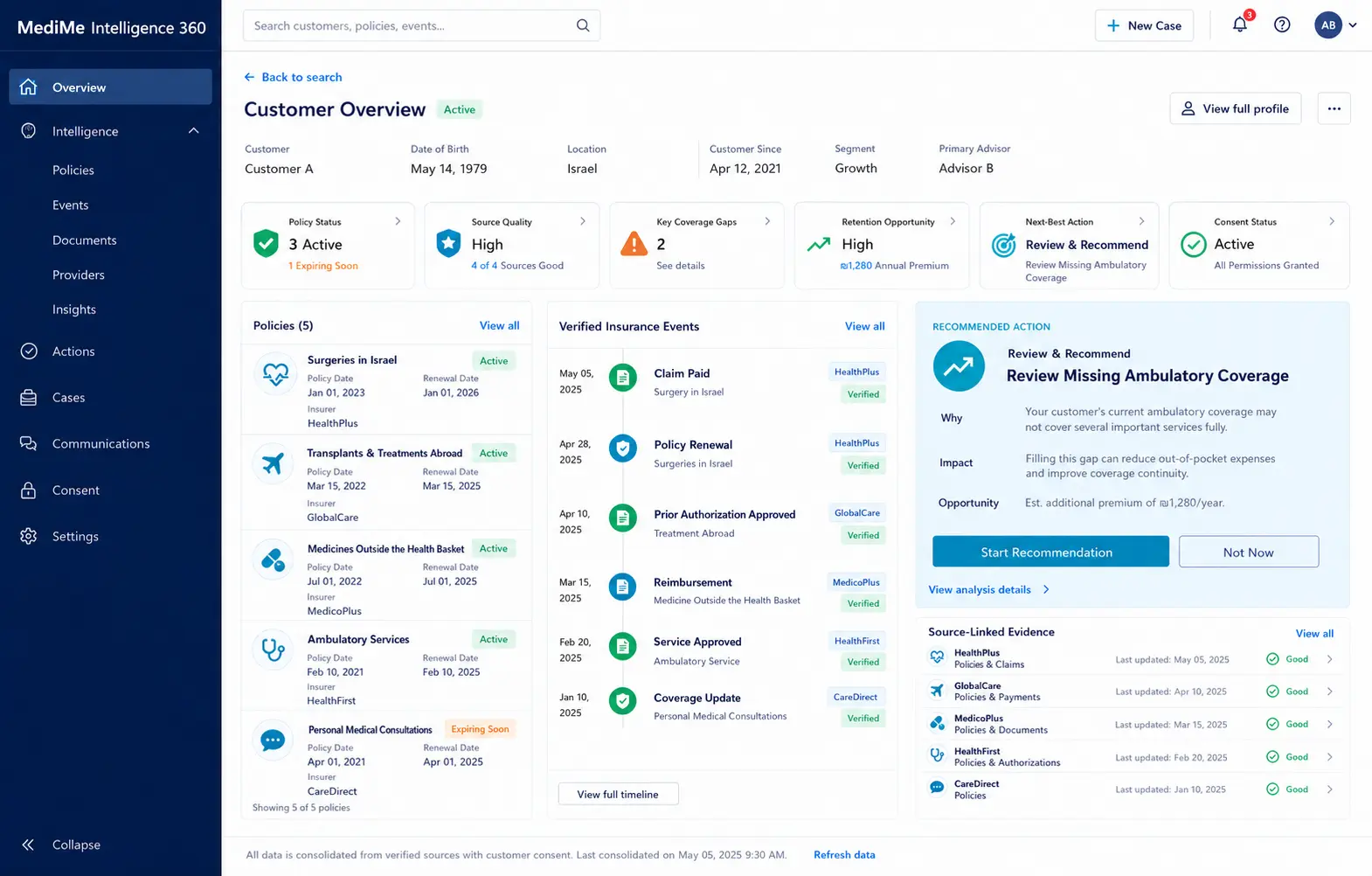Click the Policy Renewal event shield icon

[x=622, y=448]
